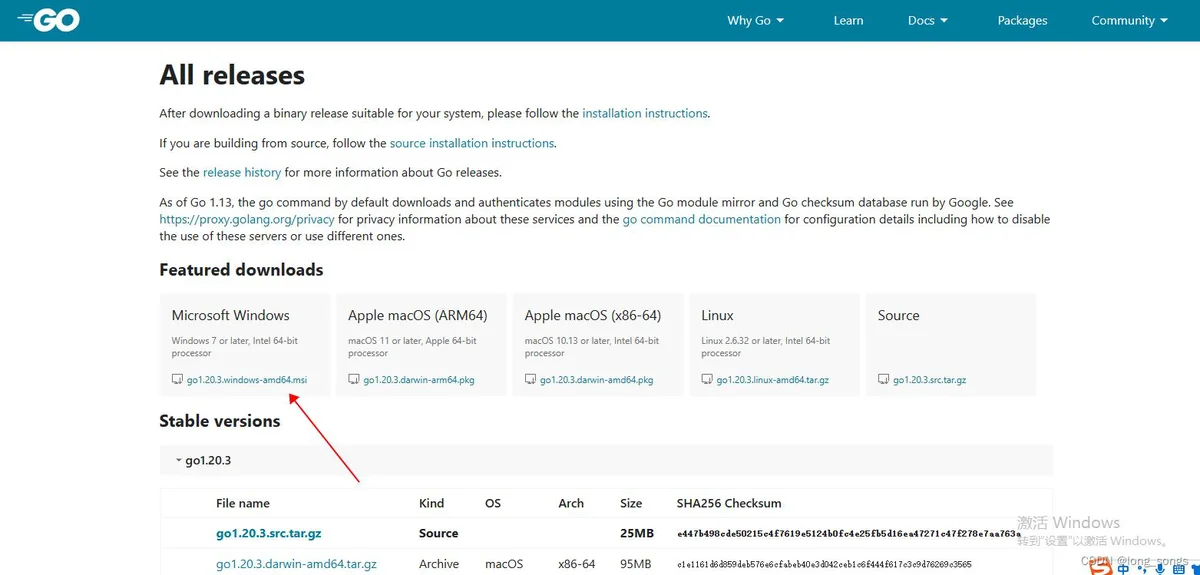Click download icon beside featured go1.20.3.src.tar.gz
This screenshot has width=1200, height=575.
coord(883,380)
